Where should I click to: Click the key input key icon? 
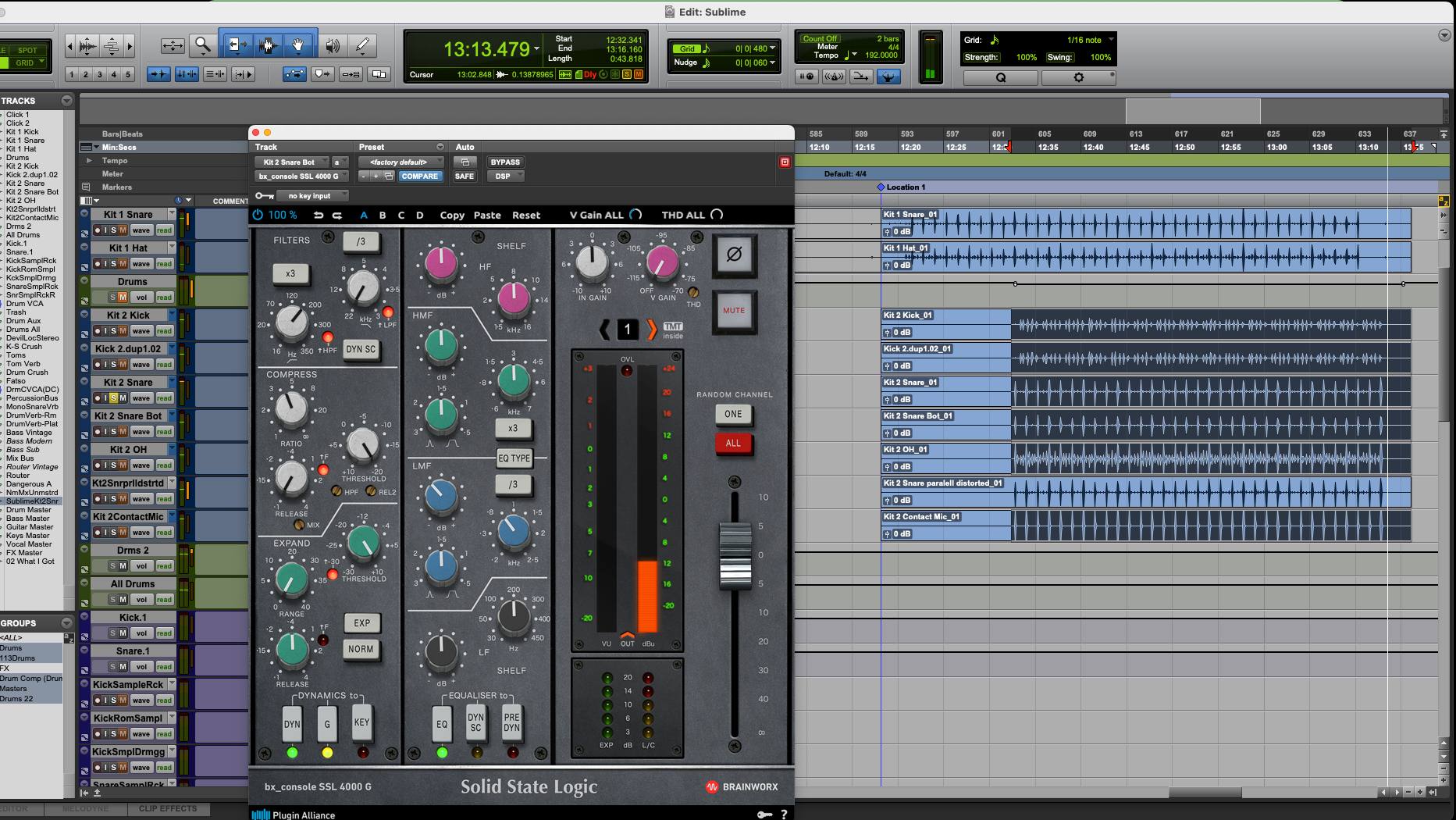click(265, 196)
